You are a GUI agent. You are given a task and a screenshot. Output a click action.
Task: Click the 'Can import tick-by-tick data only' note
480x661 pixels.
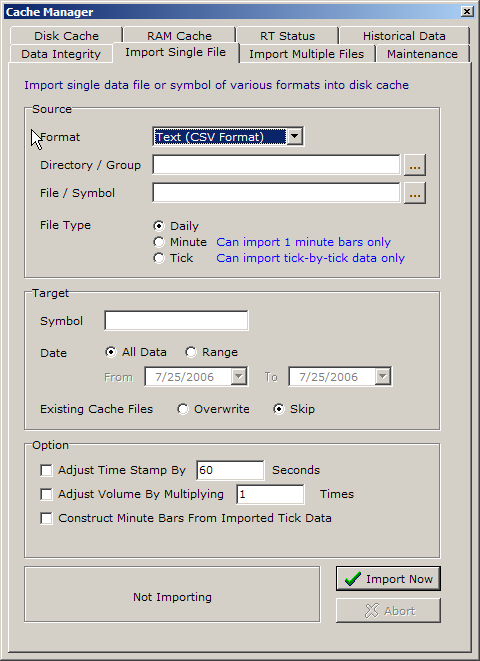(x=311, y=258)
